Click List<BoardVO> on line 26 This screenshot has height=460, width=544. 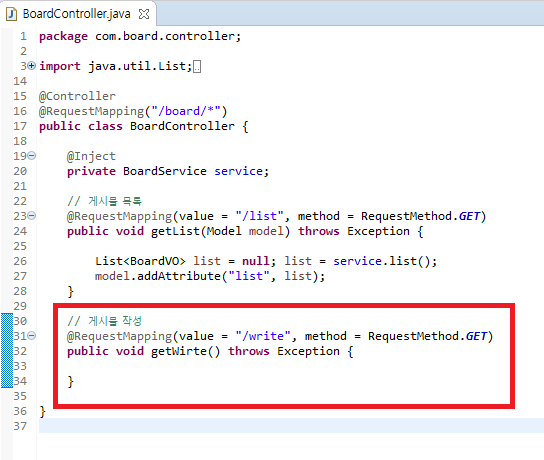click(140, 261)
